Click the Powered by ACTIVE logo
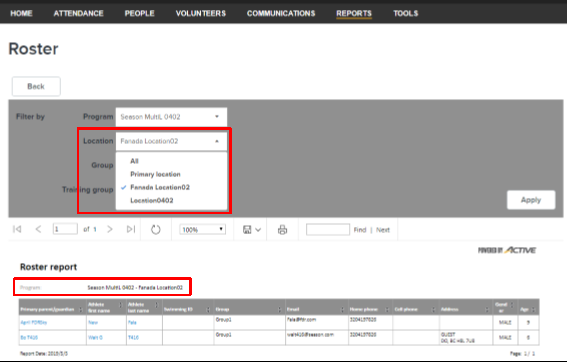 point(507,250)
